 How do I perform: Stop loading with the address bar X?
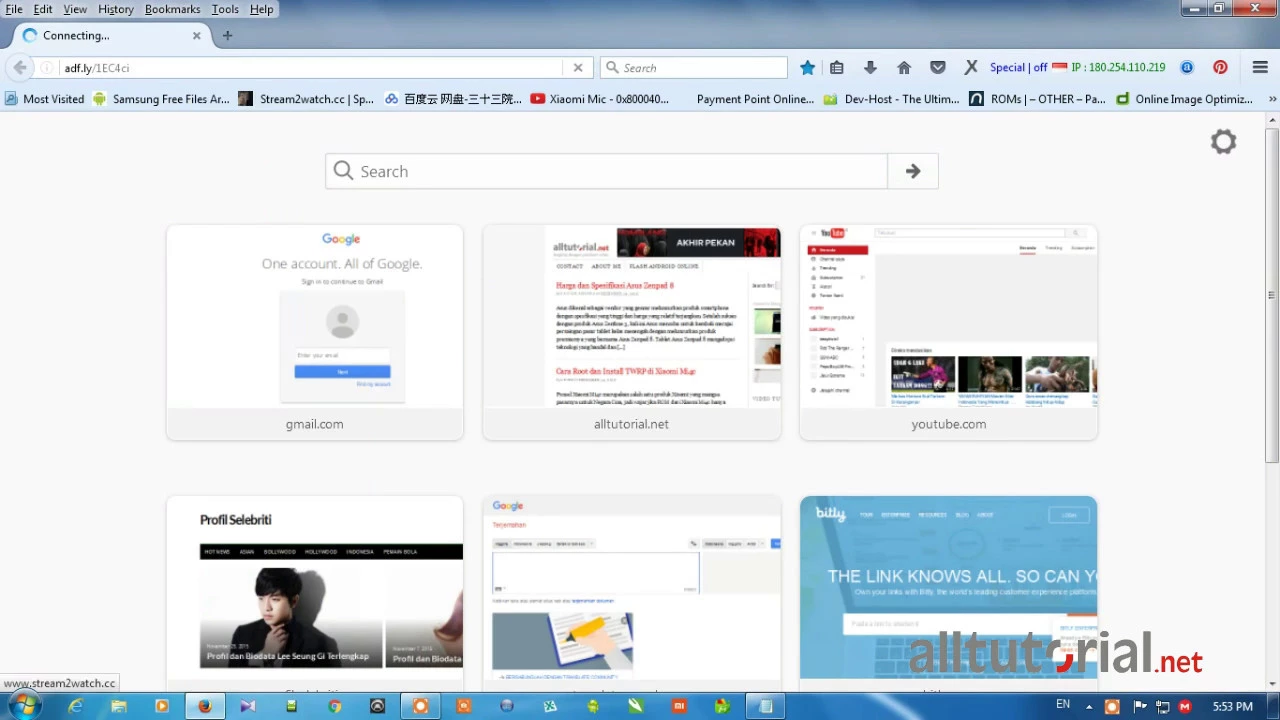tap(578, 68)
